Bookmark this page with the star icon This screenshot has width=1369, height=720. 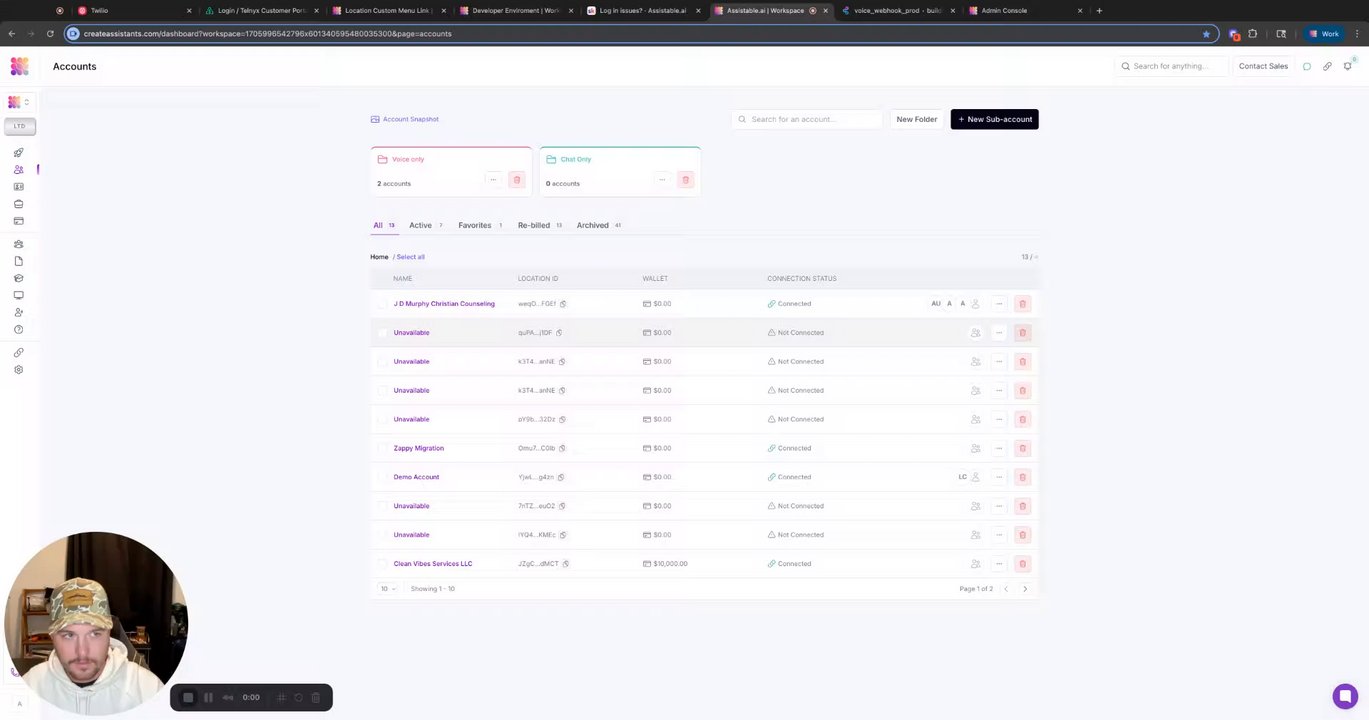1206,34
